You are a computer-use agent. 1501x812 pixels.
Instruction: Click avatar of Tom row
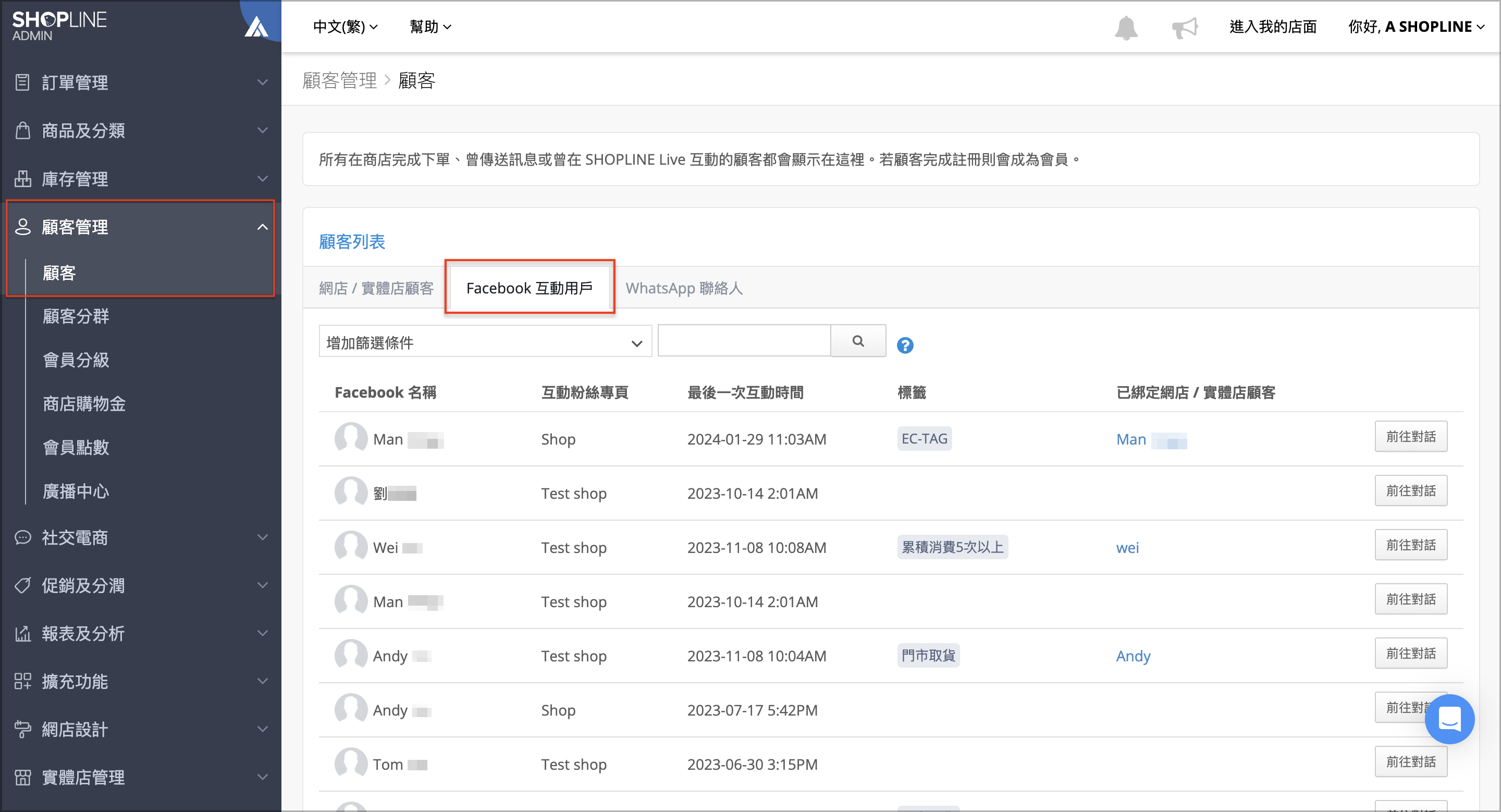point(351,764)
